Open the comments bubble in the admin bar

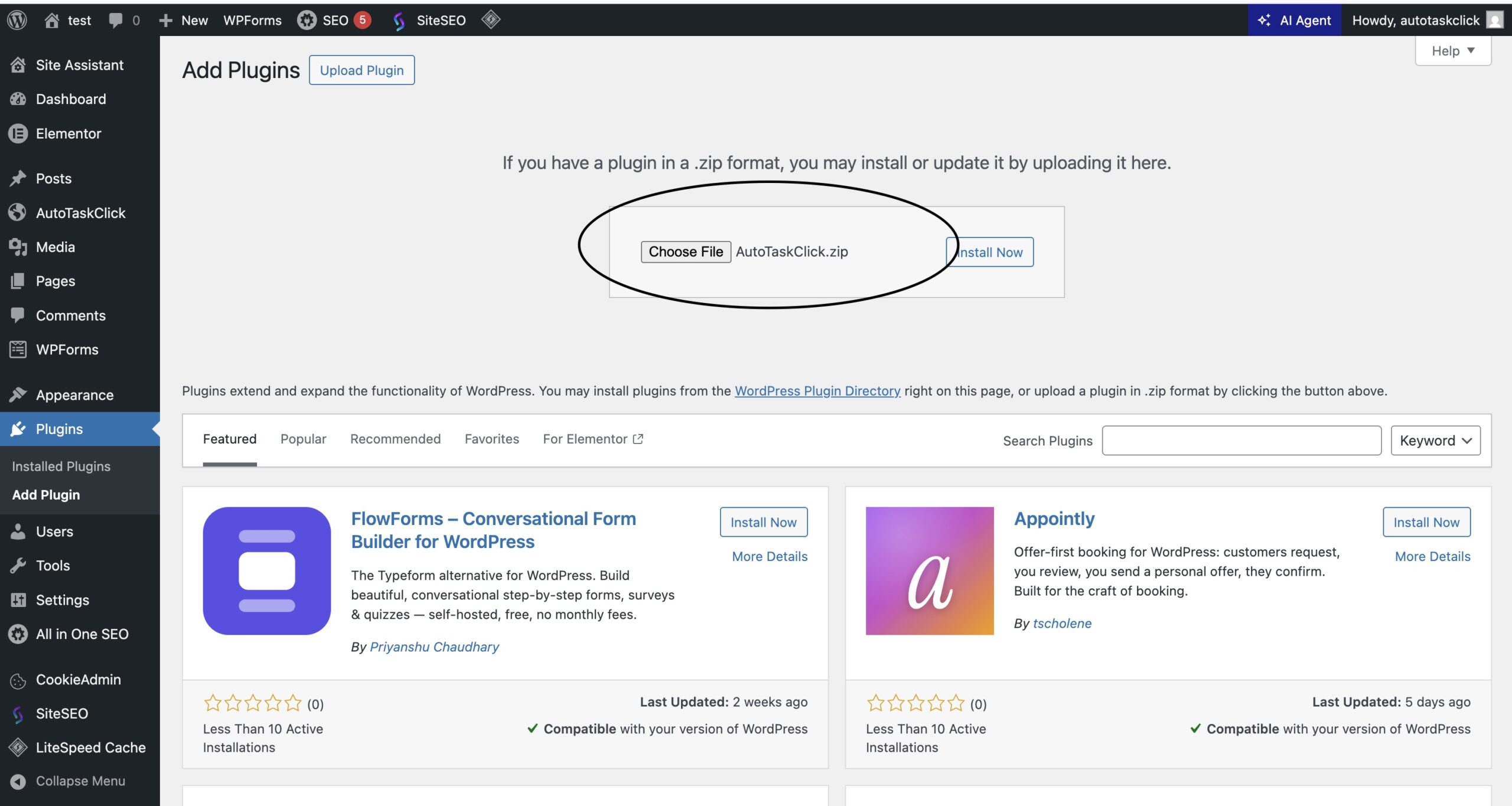[x=116, y=20]
